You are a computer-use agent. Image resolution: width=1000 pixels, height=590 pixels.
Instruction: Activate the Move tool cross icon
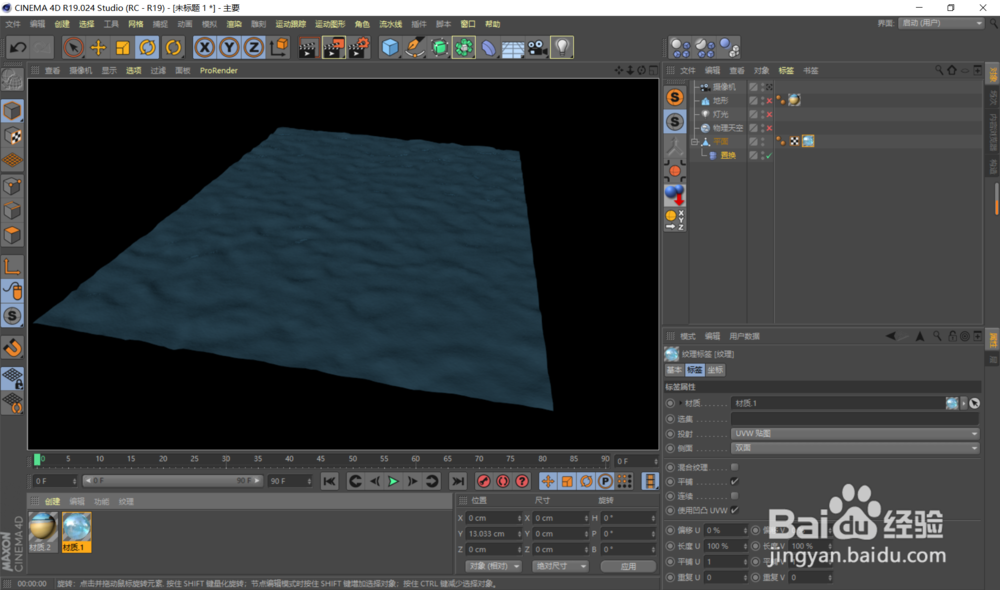(x=98, y=47)
